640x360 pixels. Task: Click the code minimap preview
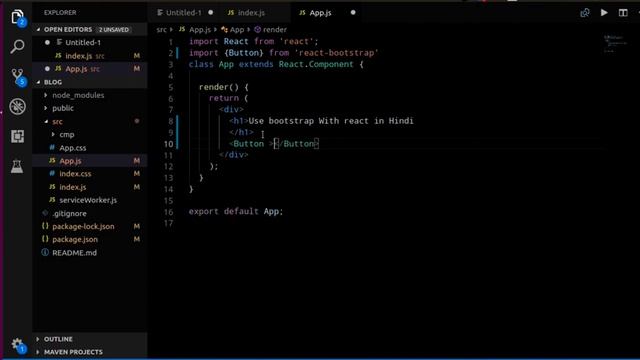(x=616, y=43)
